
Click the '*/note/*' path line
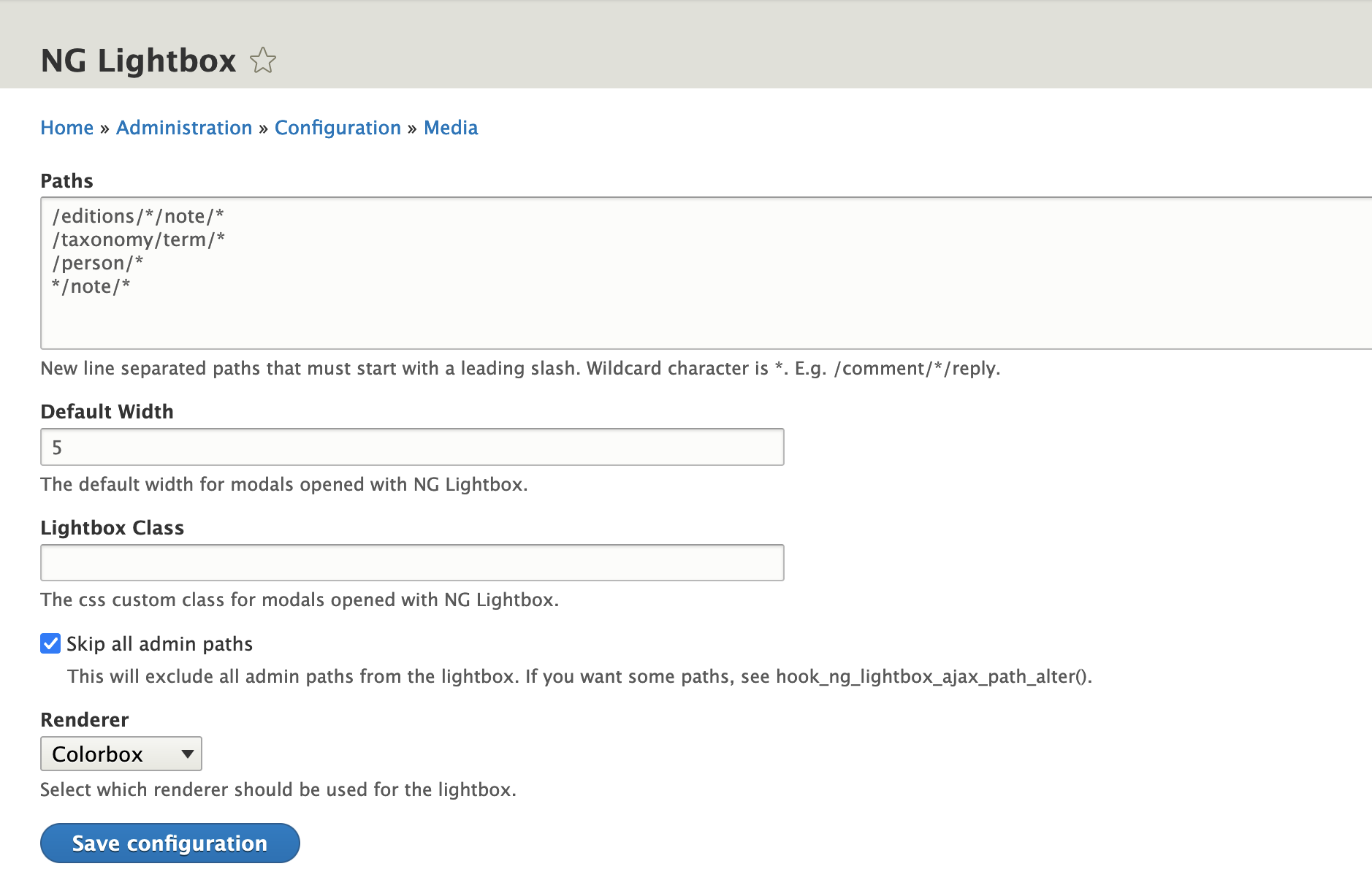(x=91, y=286)
